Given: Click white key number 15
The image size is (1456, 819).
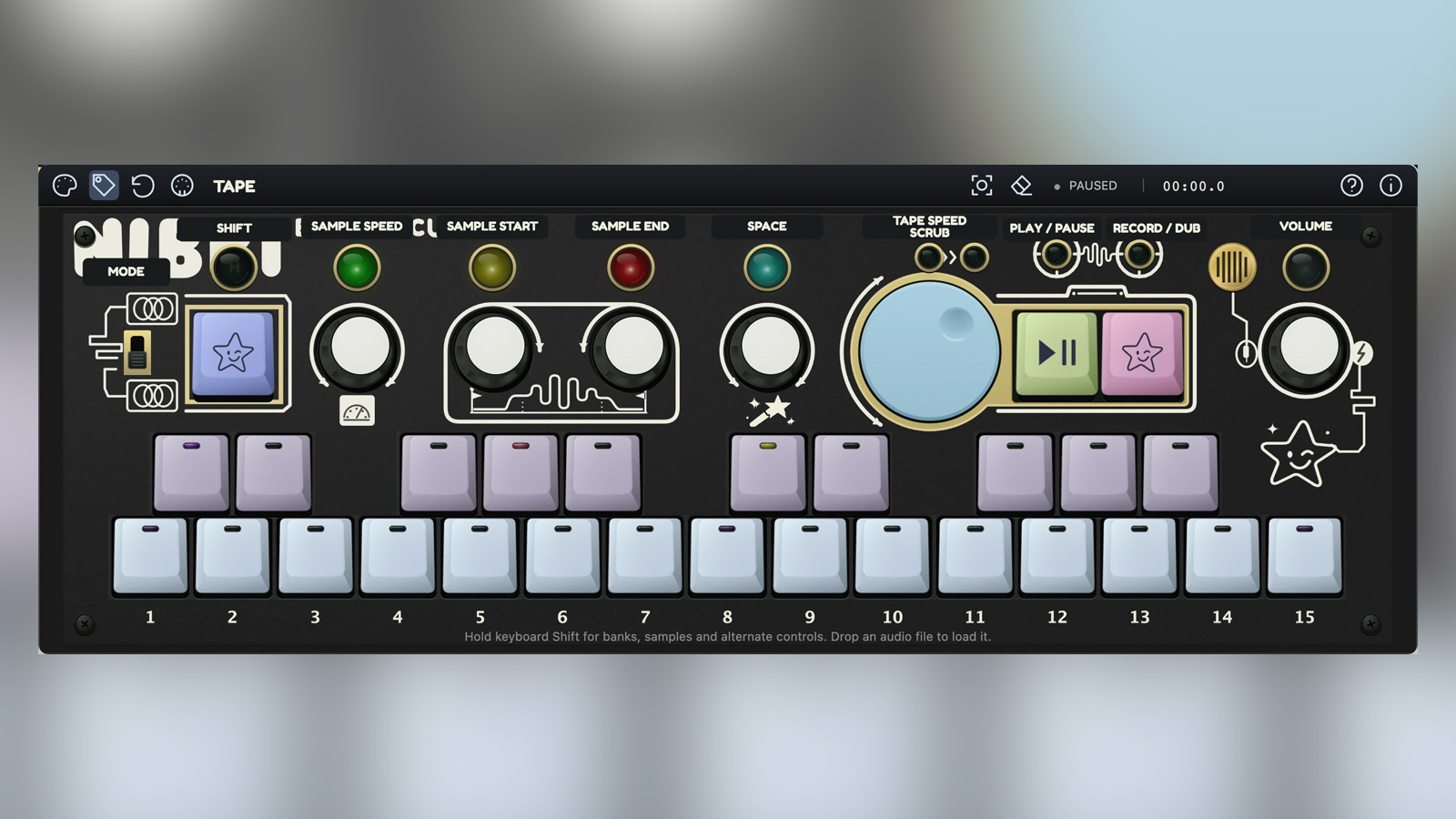Looking at the screenshot, I should point(1304,556).
